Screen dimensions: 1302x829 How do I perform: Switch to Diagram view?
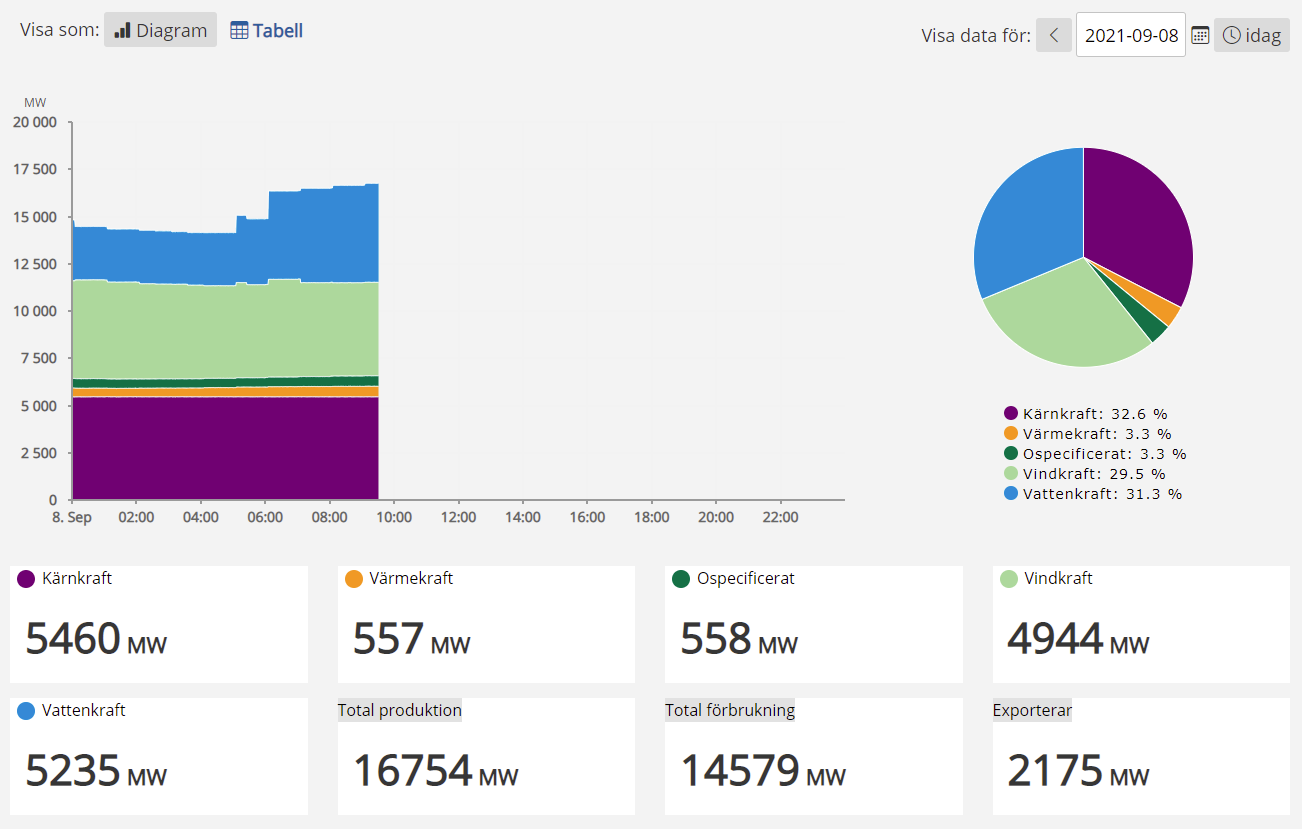[160, 30]
